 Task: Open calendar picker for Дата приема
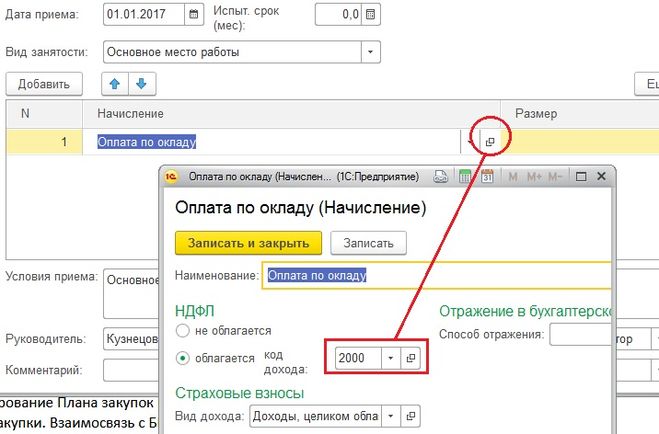(x=189, y=15)
